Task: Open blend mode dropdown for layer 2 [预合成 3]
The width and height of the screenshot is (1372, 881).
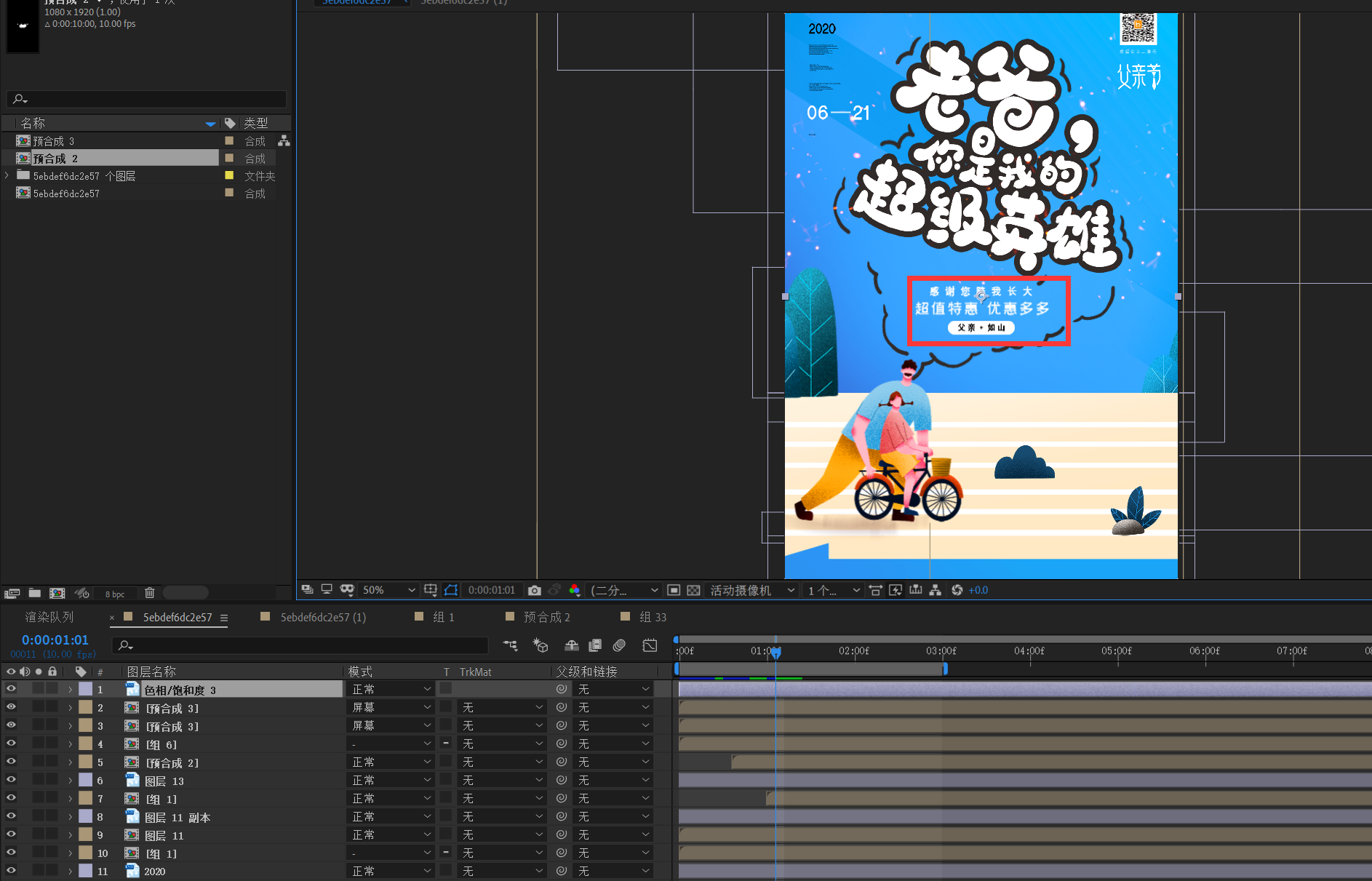Action: 391,707
